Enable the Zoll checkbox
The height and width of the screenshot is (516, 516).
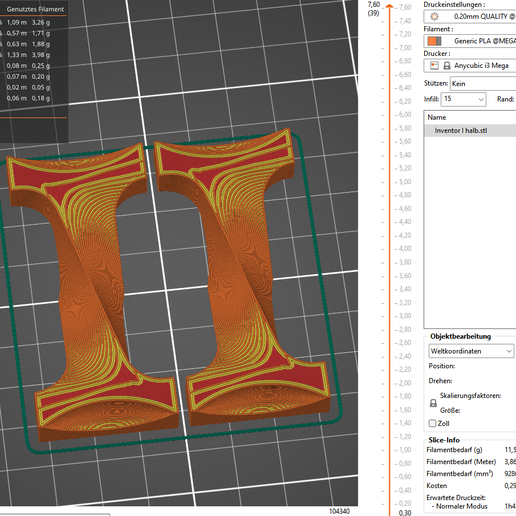[432, 423]
